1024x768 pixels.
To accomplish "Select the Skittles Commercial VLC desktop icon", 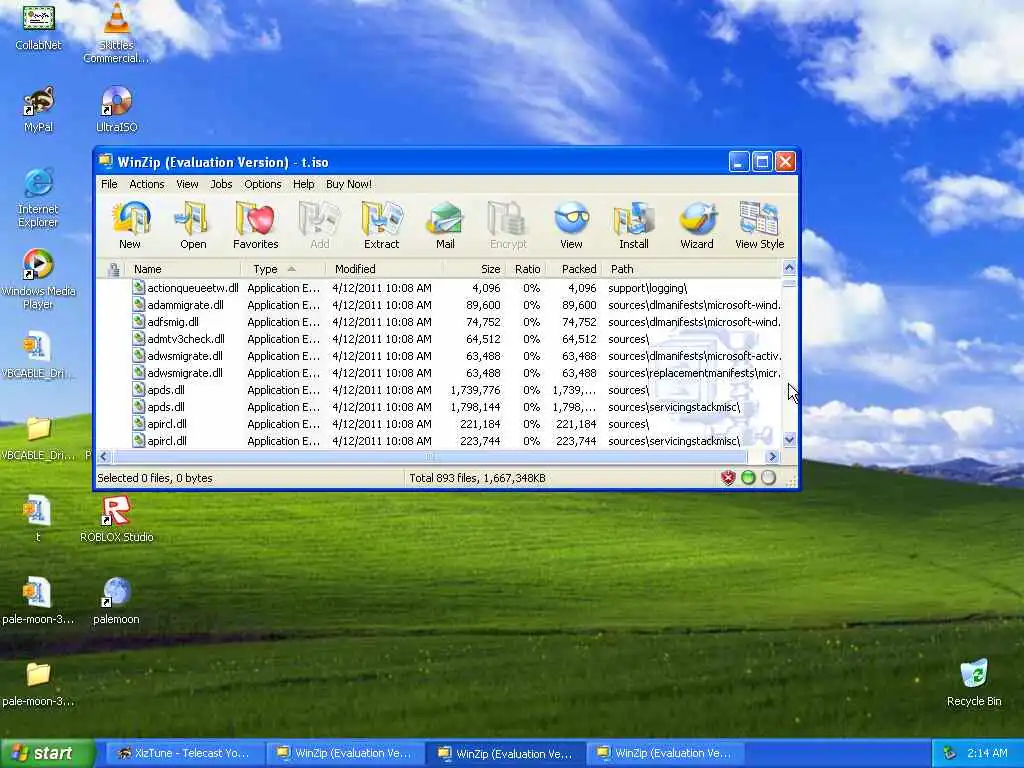I will (x=116, y=33).
